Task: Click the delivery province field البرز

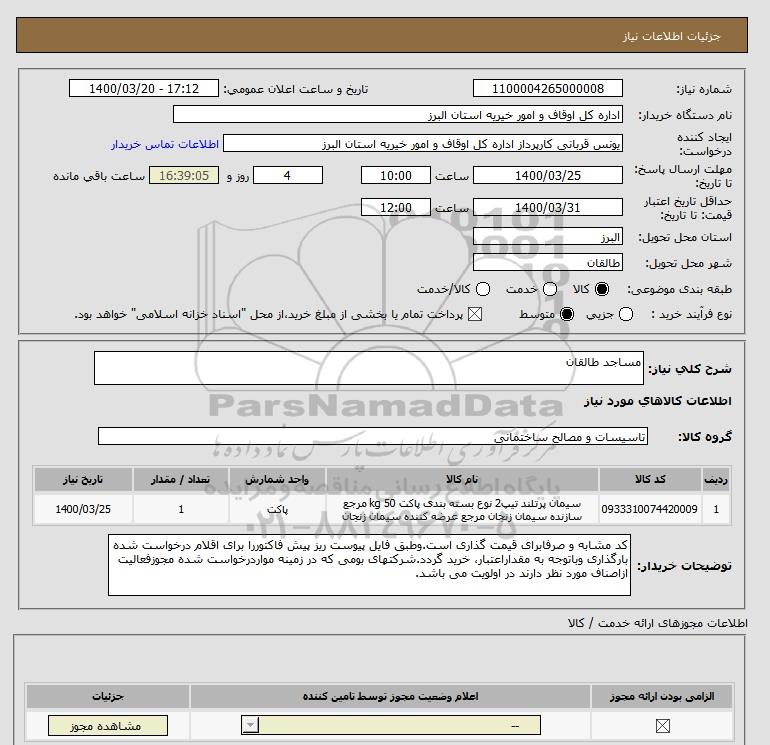Action: (548, 237)
